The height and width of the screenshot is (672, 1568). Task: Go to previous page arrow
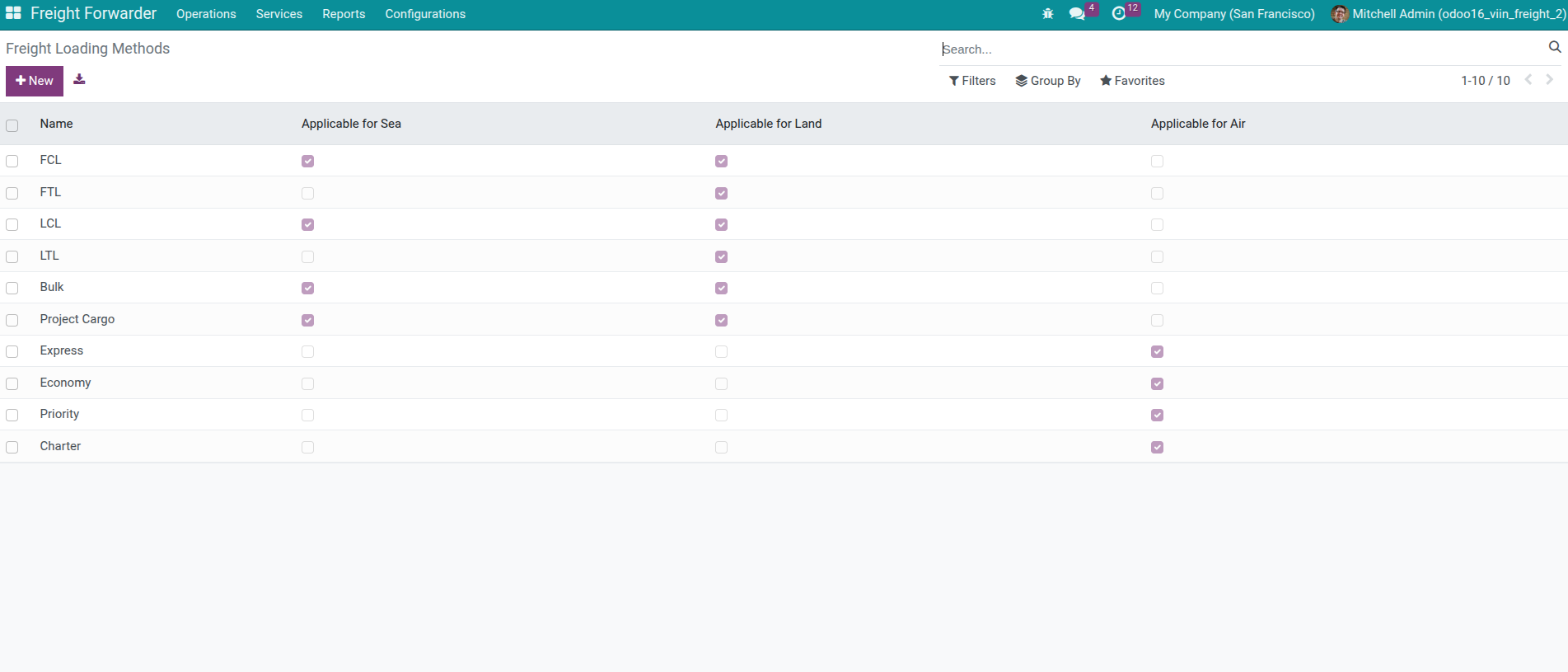1528,80
